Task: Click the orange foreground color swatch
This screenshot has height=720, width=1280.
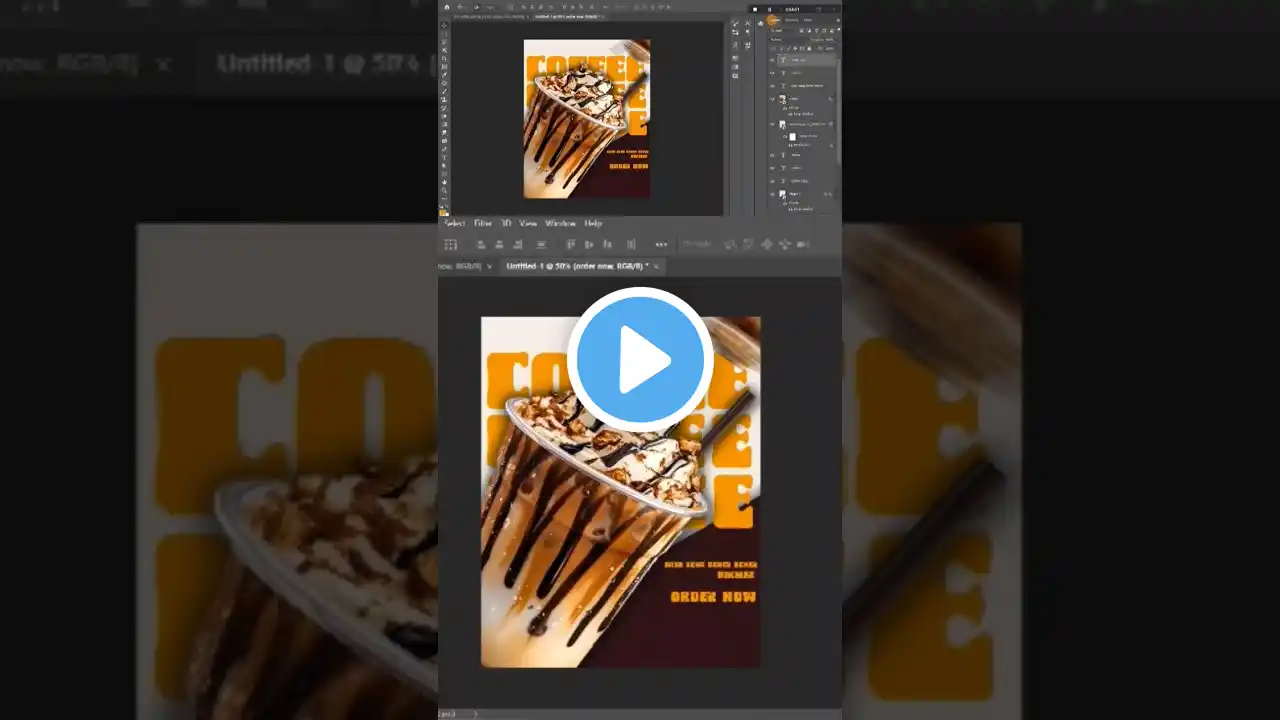Action: click(x=443, y=211)
